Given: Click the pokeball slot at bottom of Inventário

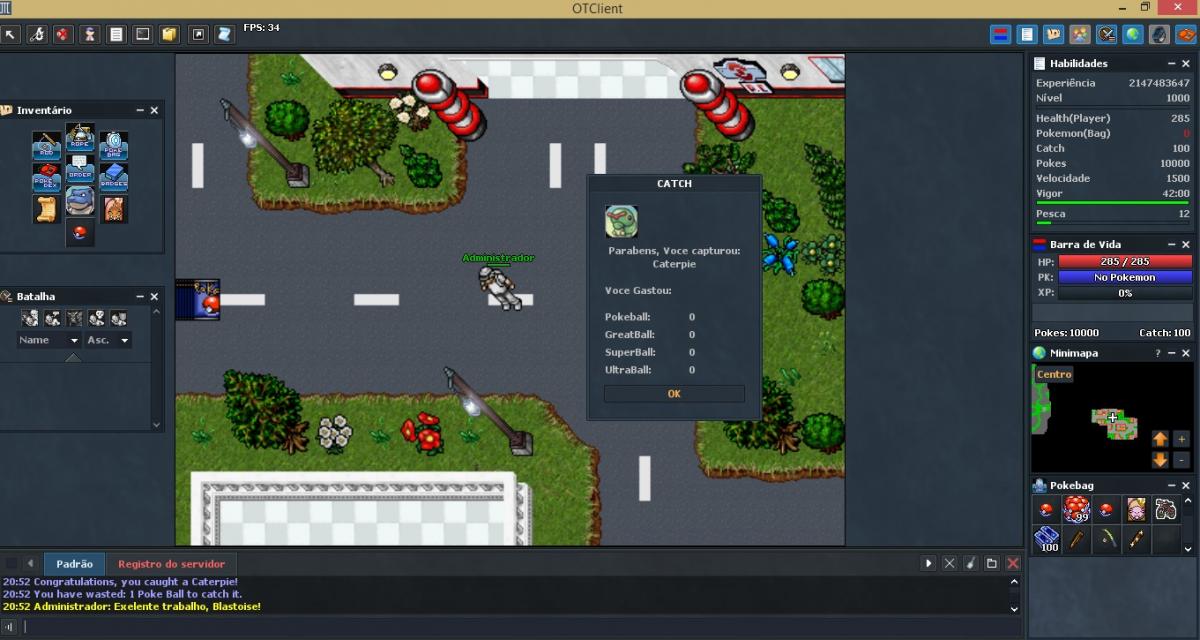Looking at the screenshot, I should coord(80,232).
